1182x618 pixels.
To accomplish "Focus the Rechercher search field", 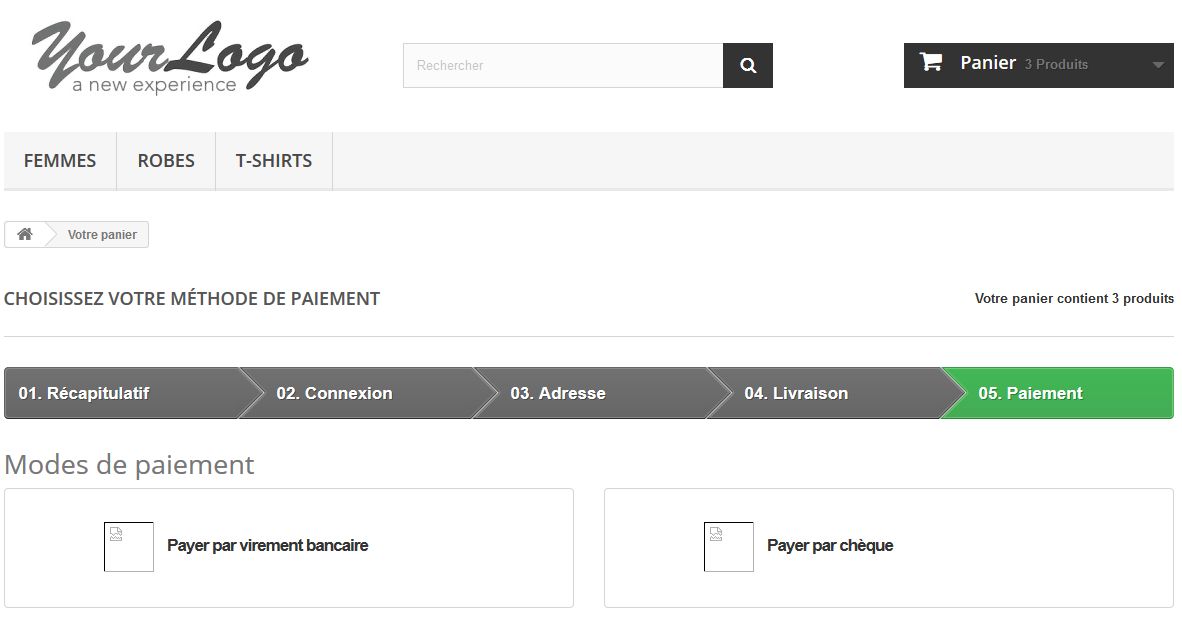I will [x=563, y=66].
